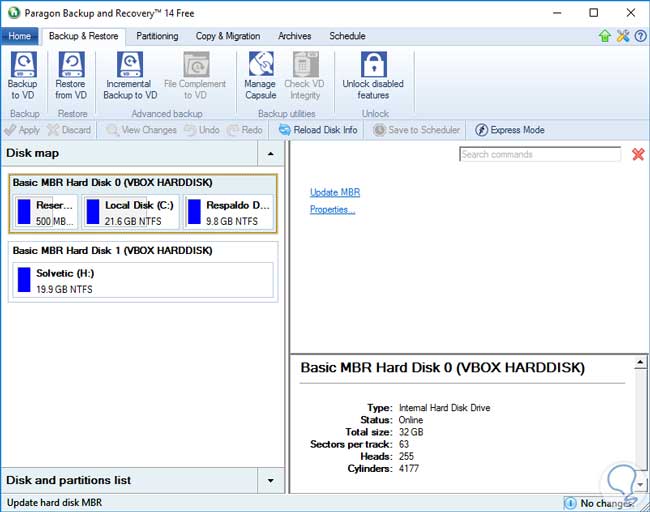The width and height of the screenshot is (650, 512).
Task: Click the Heads value 255
Action: [406, 456]
